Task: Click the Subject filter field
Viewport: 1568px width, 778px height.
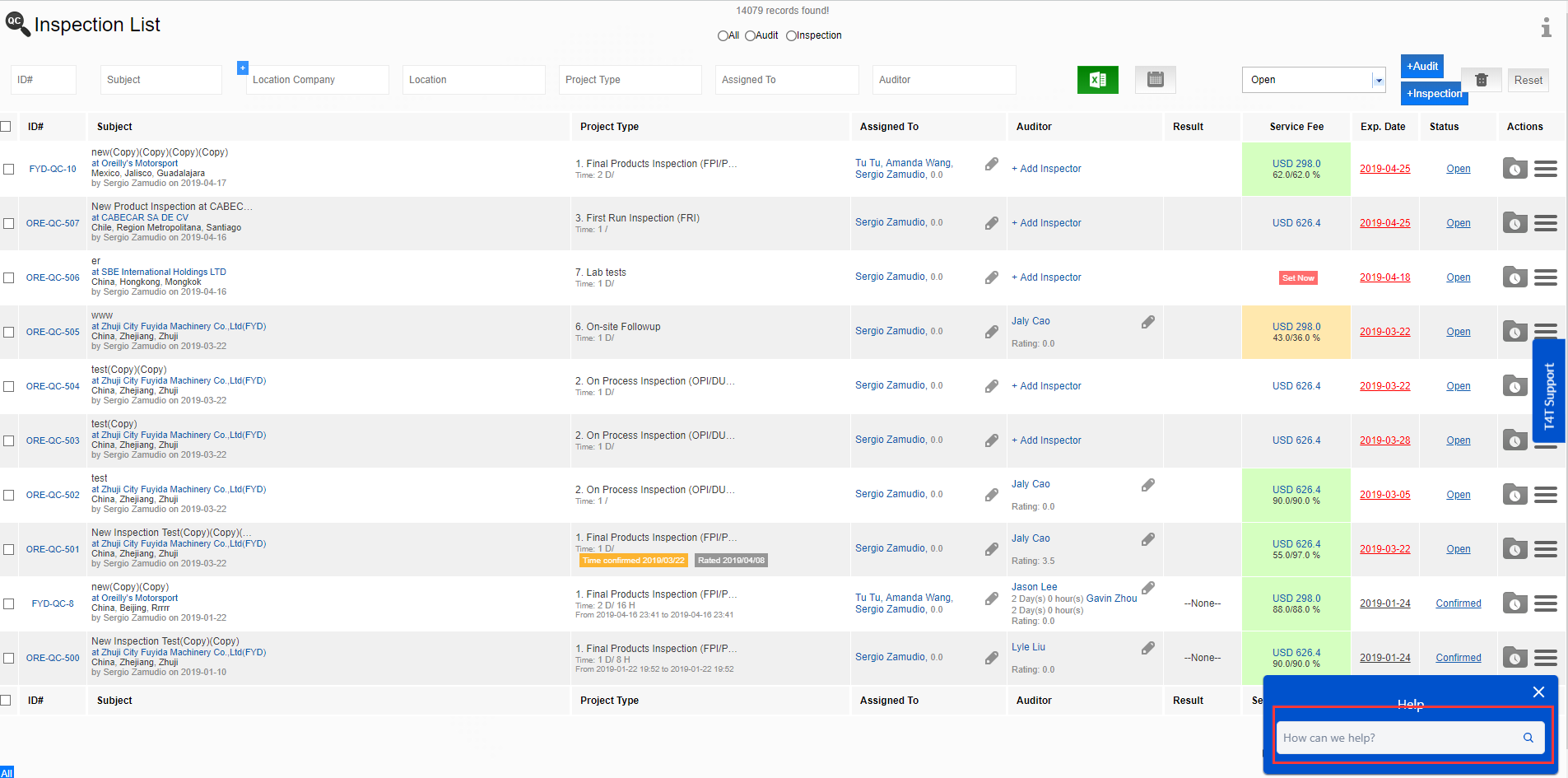Action: coord(161,80)
